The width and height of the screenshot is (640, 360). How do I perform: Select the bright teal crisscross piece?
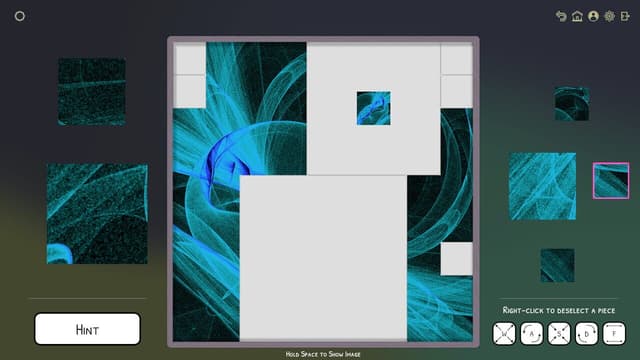point(542,186)
